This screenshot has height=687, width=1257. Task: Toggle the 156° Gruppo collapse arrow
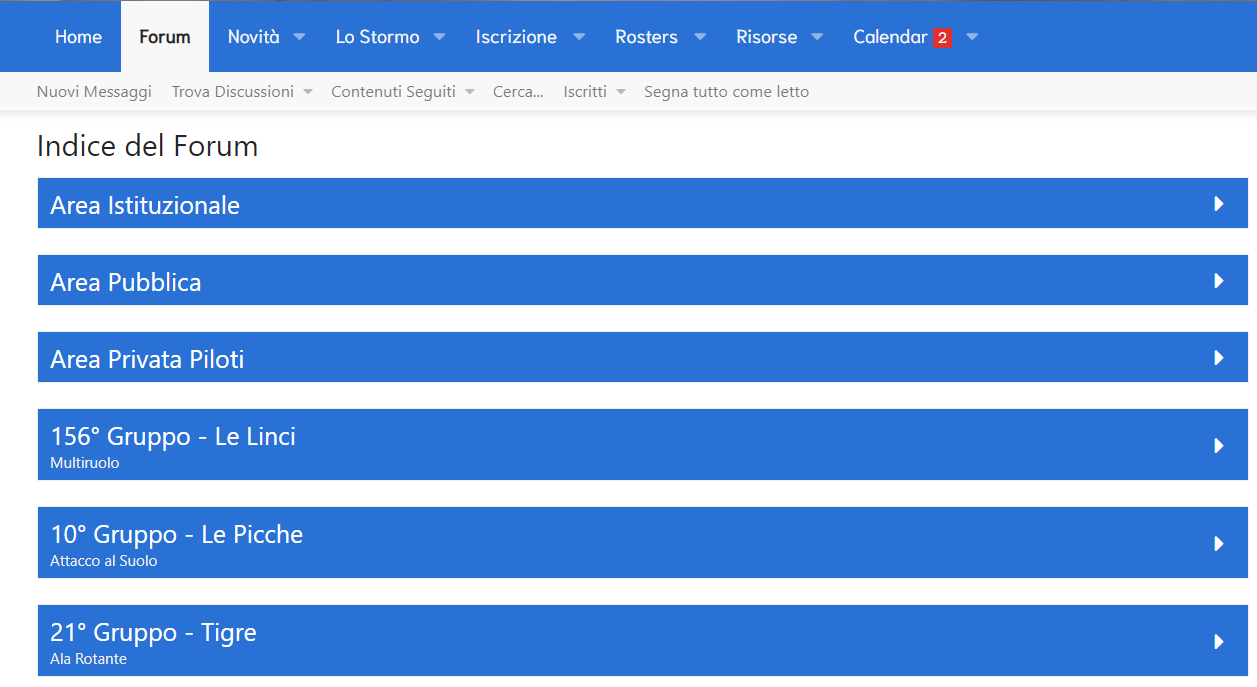click(x=1219, y=445)
